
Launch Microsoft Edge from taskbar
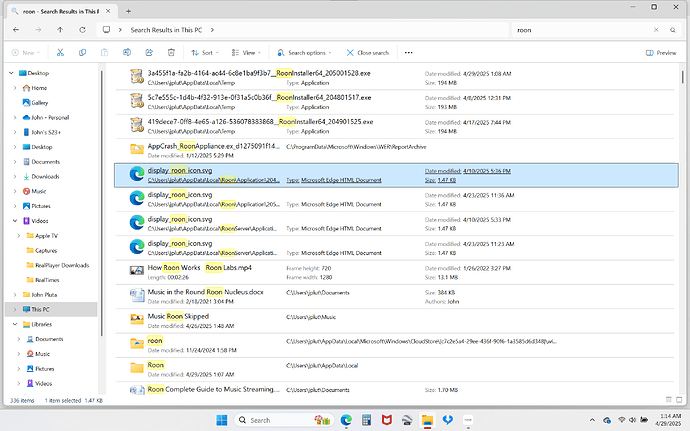coord(346,420)
